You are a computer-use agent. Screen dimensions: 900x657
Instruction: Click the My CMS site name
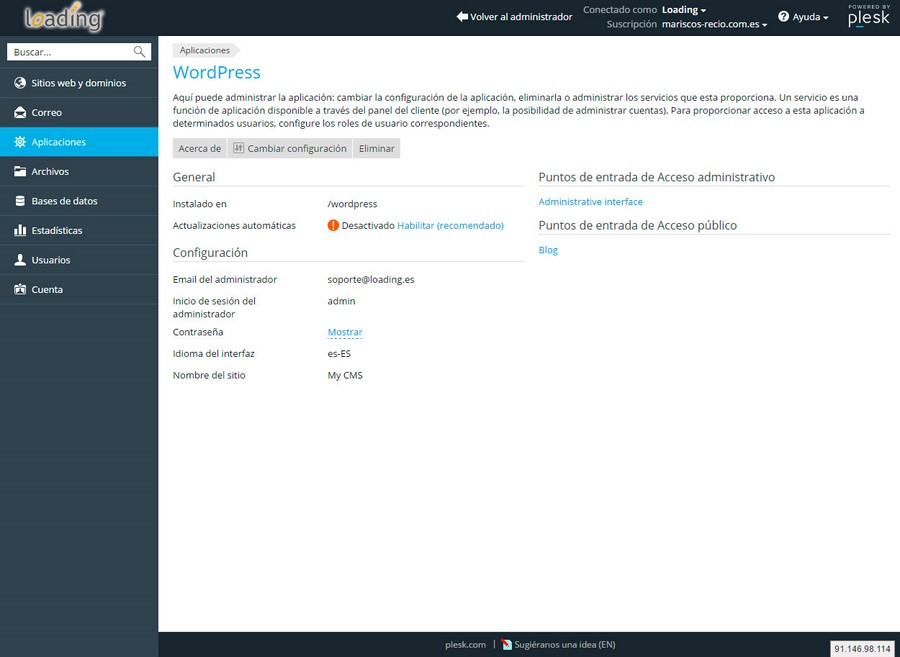coord(345,375)
